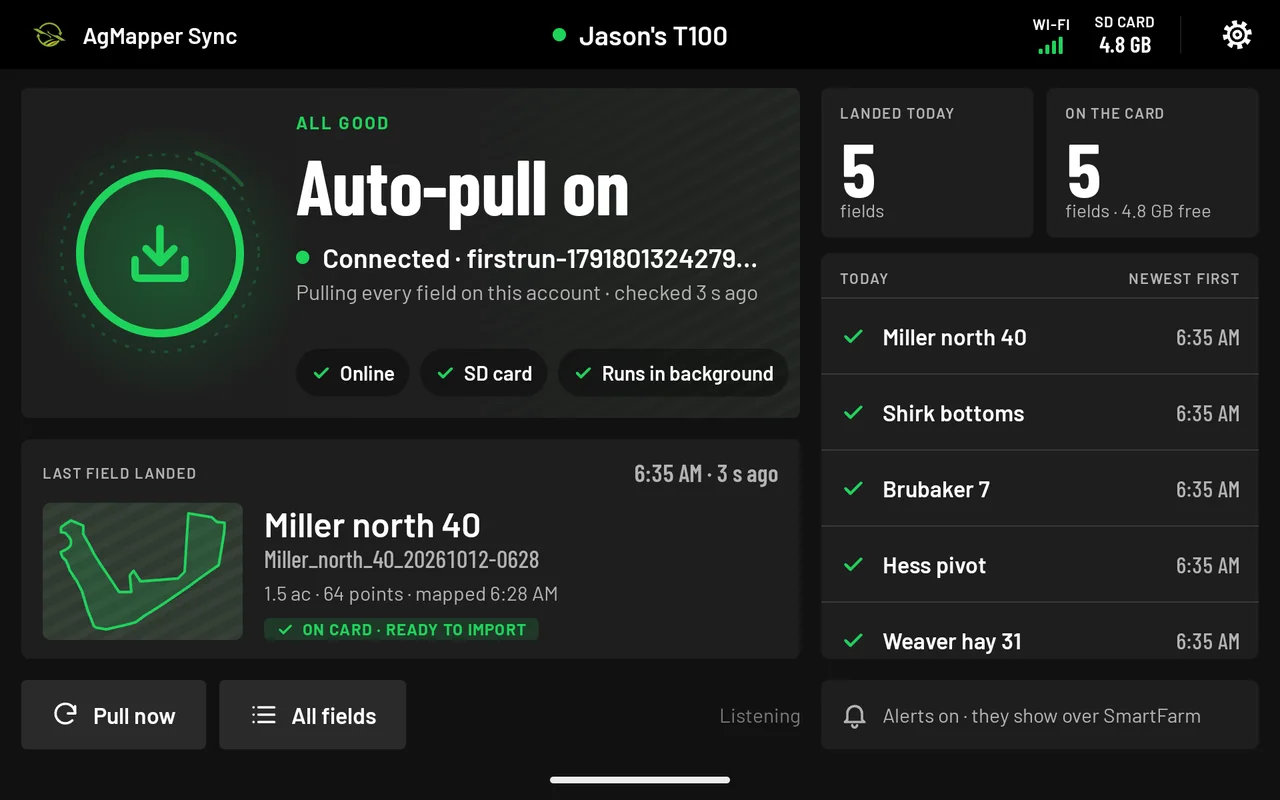Tap the On Card Ready to Import badge

pyautogui.click(x=401, y=630)
